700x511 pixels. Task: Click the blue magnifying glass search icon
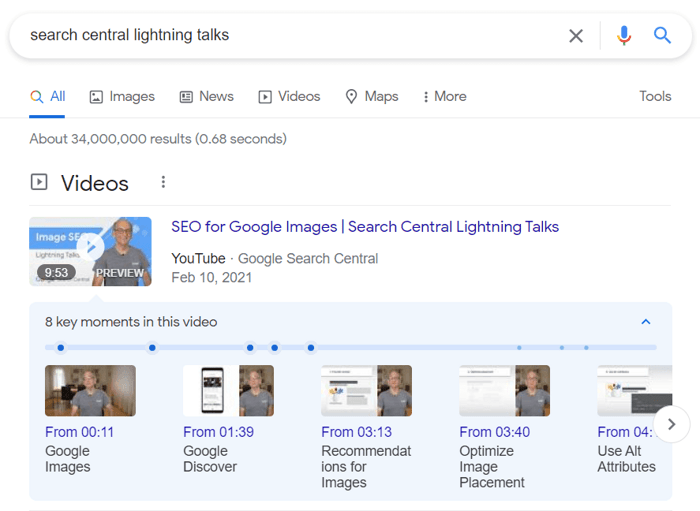pos(662,36)
